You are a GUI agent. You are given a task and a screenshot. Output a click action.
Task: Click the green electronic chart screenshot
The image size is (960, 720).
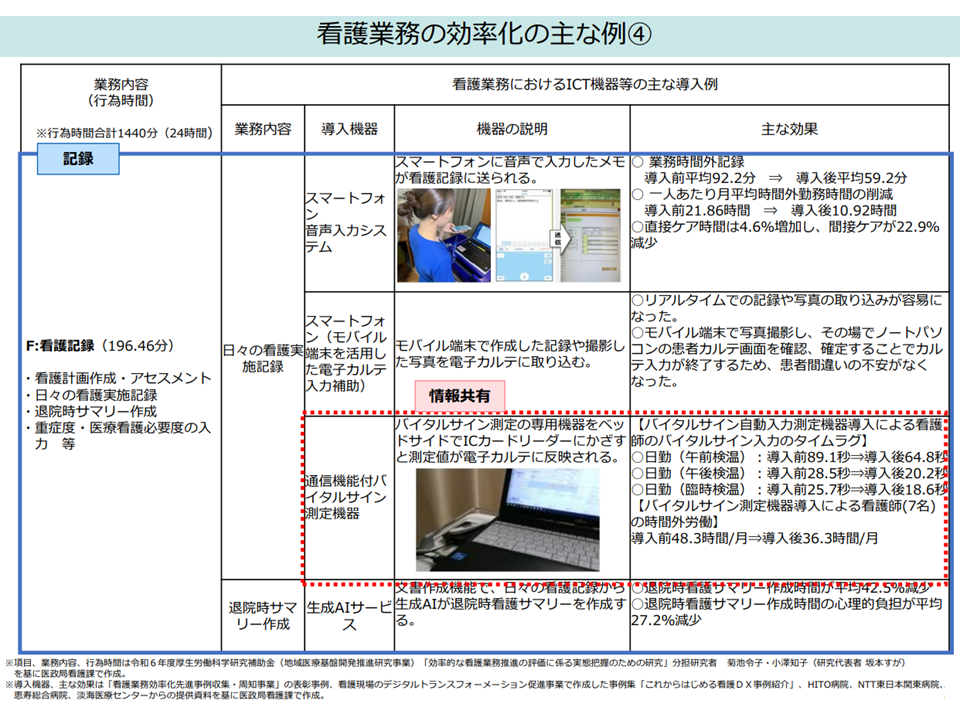click(592, 238)
